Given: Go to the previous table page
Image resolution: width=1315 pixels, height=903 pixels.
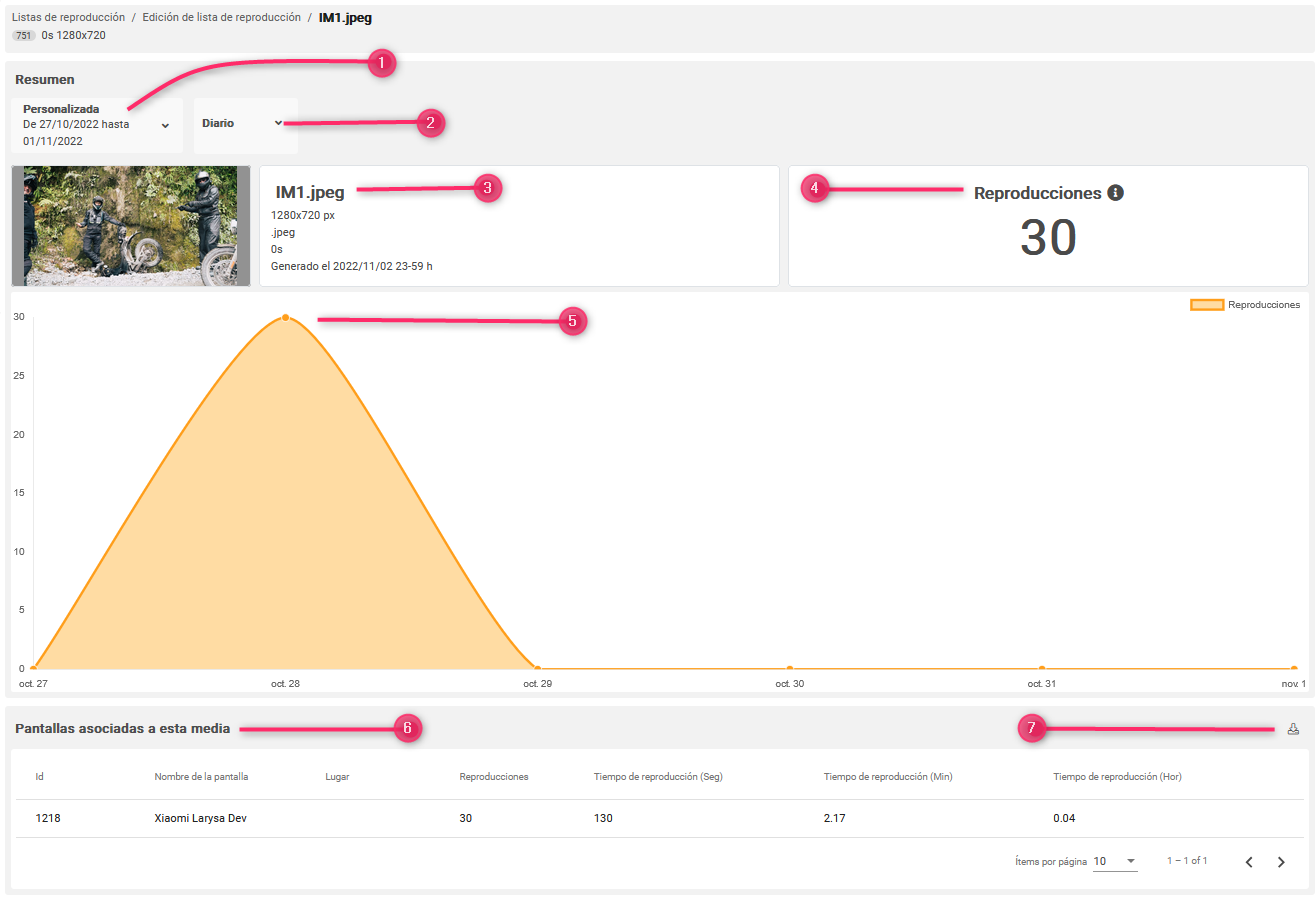Looking at the screenshot, I should (1249, 862).
